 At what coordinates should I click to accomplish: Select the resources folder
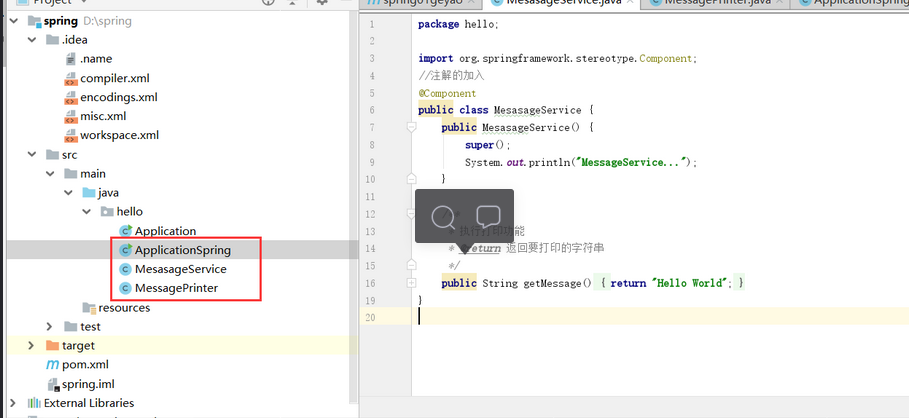point(124,308)
